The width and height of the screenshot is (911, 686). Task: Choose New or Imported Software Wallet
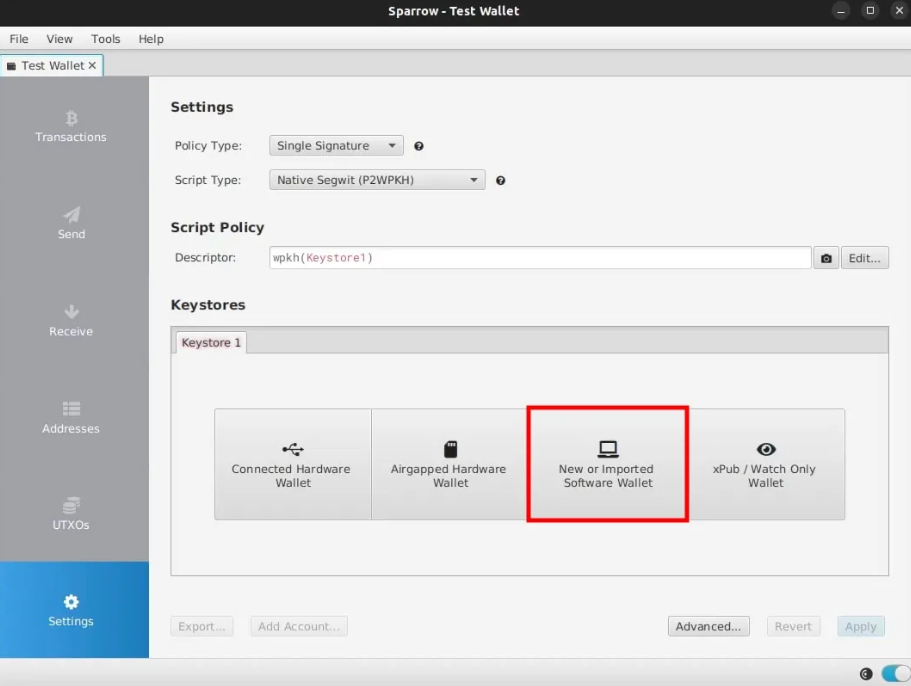(x=608, y=464)
